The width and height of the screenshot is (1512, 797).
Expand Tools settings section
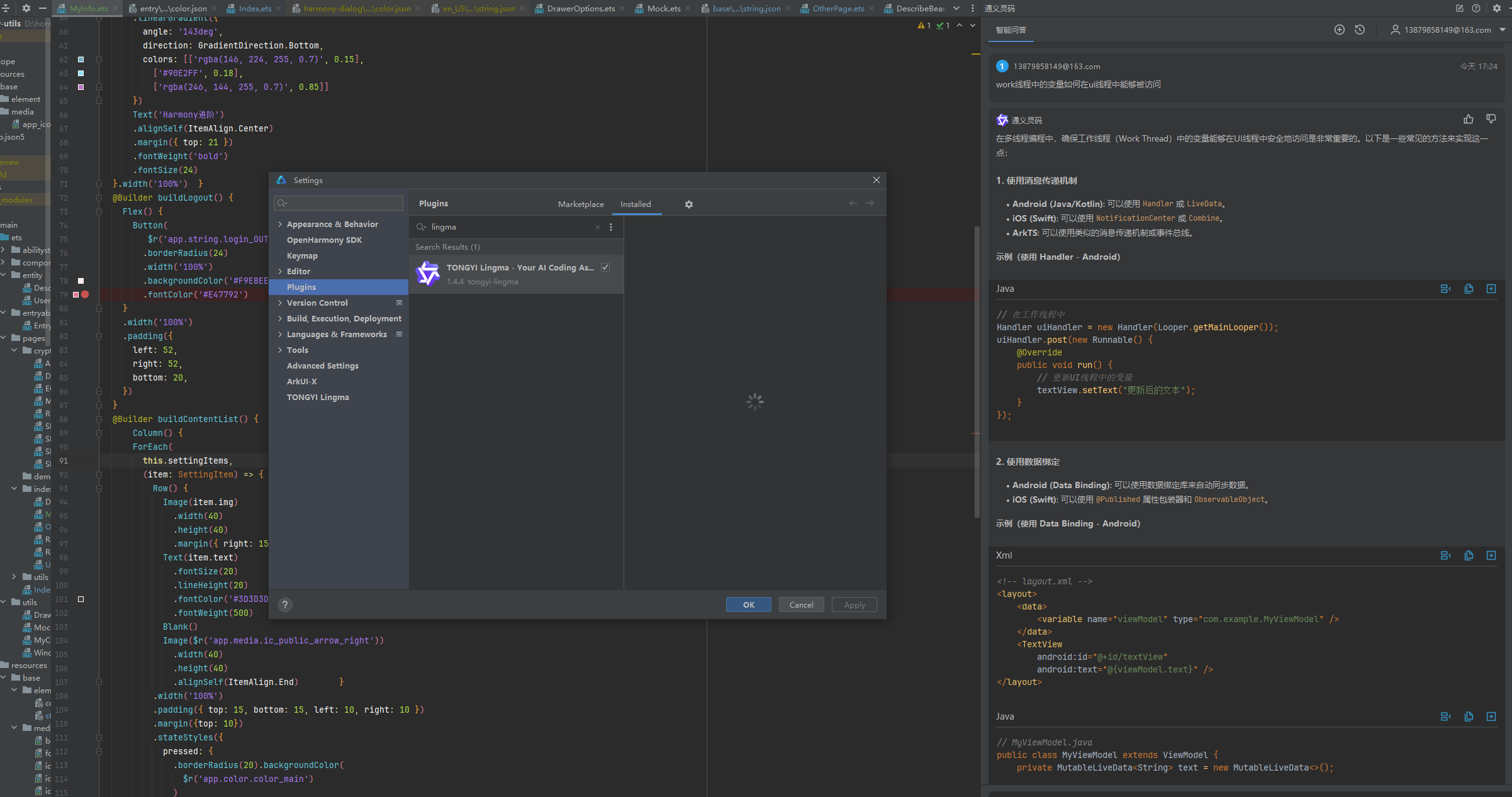(280, 350)
